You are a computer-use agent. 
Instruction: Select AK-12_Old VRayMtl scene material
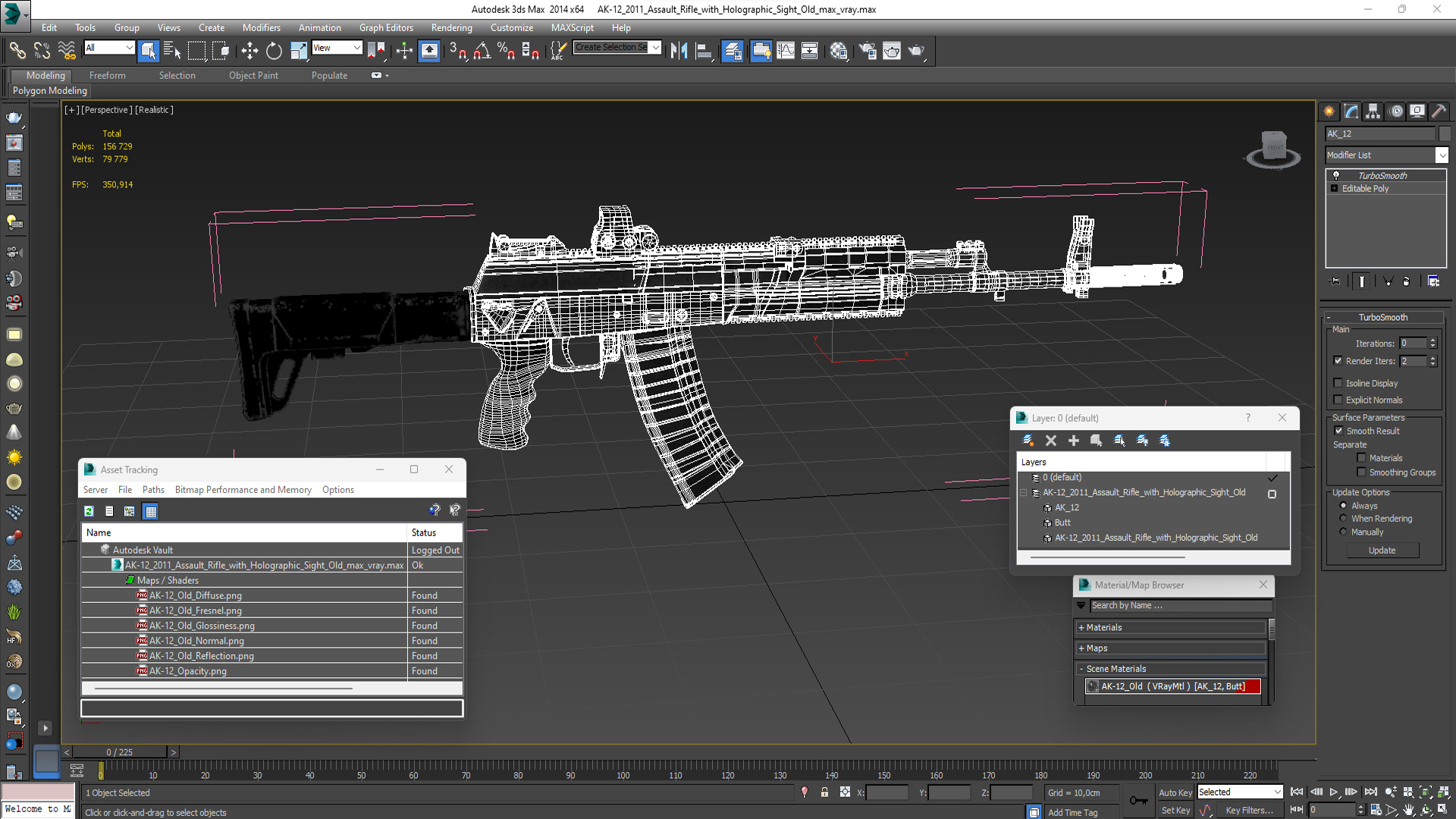(1172, 686)
